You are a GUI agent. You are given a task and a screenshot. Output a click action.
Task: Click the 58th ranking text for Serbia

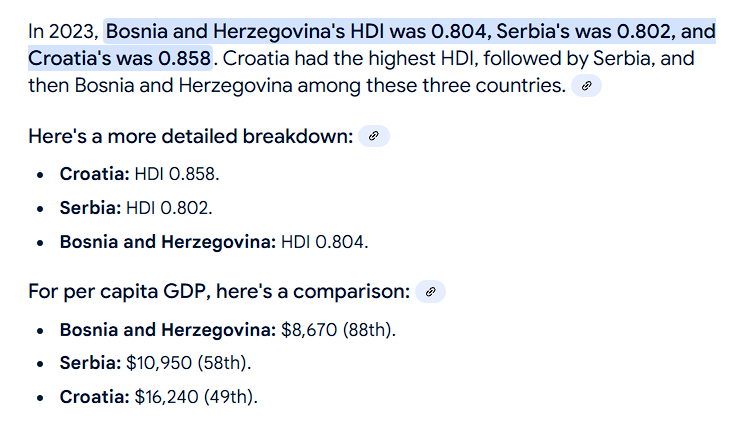point(224,363)
